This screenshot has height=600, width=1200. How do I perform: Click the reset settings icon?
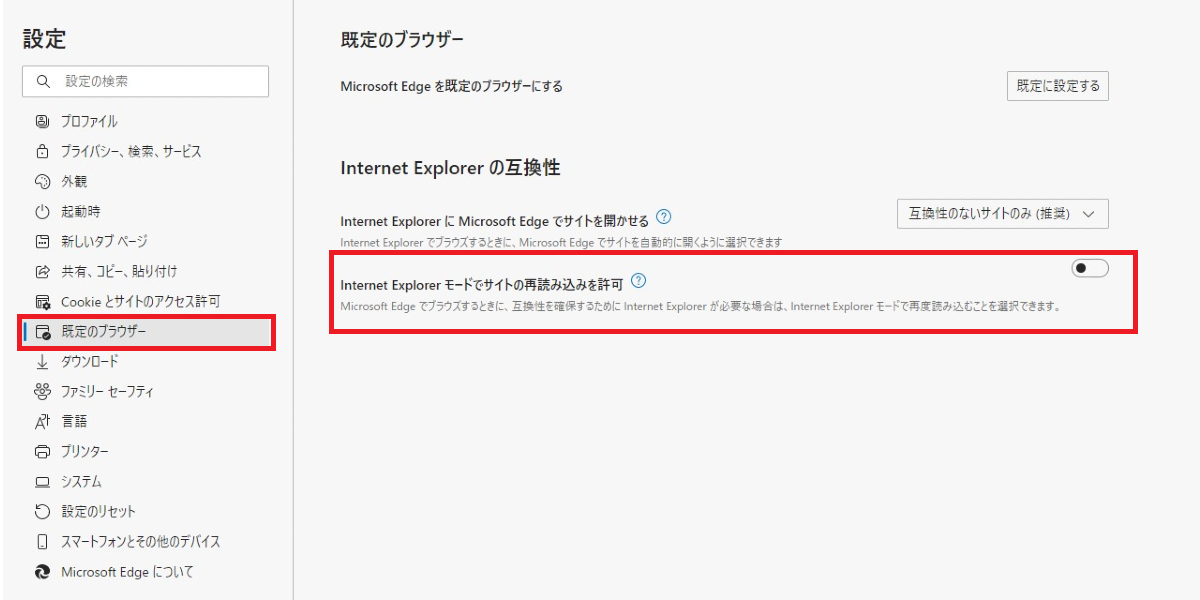[x=42, y=511]
